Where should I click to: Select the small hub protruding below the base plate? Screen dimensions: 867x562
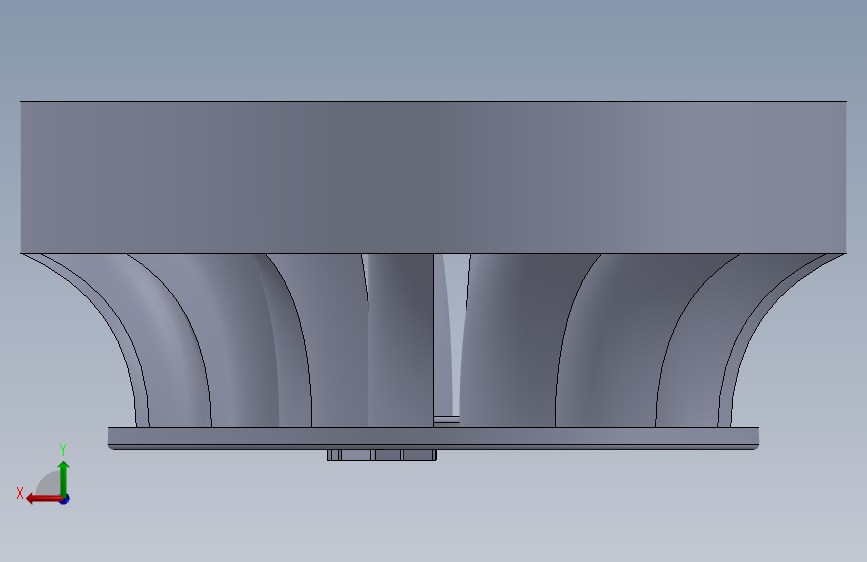(382, 455)
